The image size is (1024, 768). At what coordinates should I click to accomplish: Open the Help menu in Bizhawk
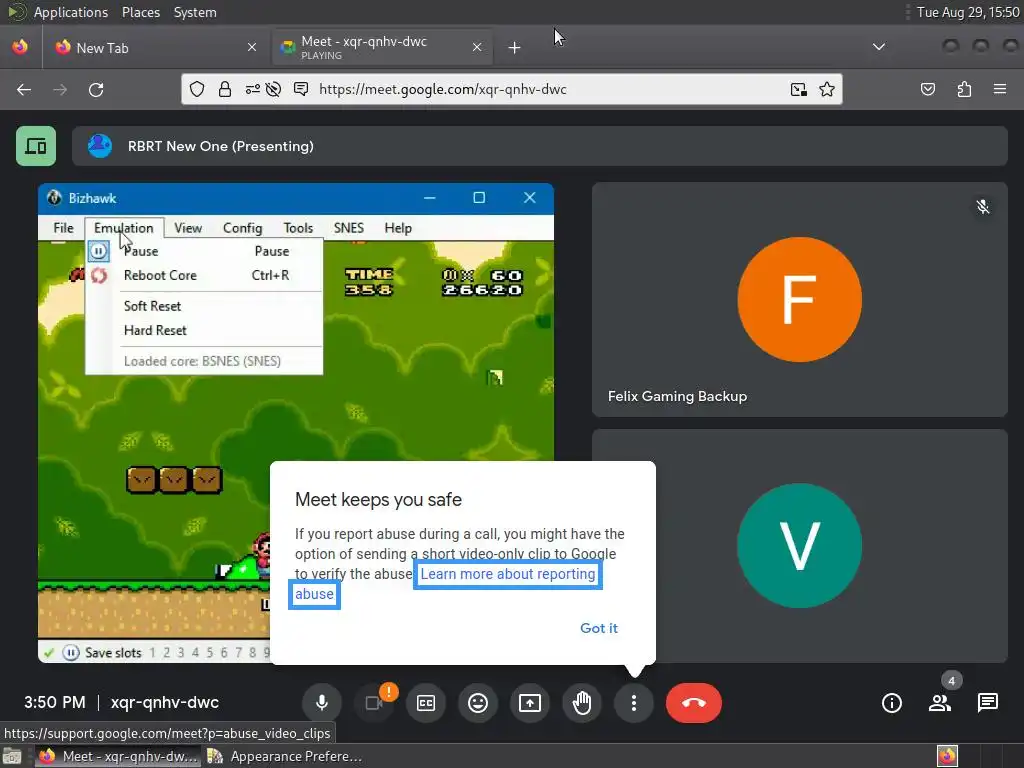[398, 228]
